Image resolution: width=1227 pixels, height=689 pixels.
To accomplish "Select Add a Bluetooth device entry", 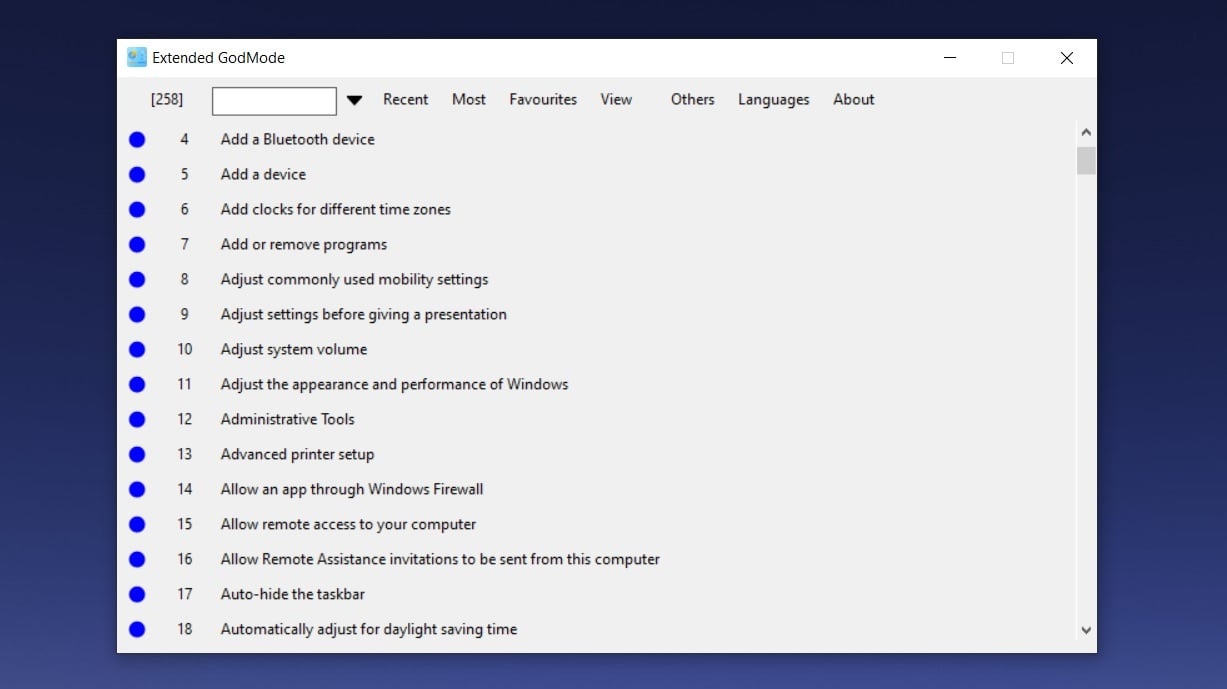I will pos(298,139).
